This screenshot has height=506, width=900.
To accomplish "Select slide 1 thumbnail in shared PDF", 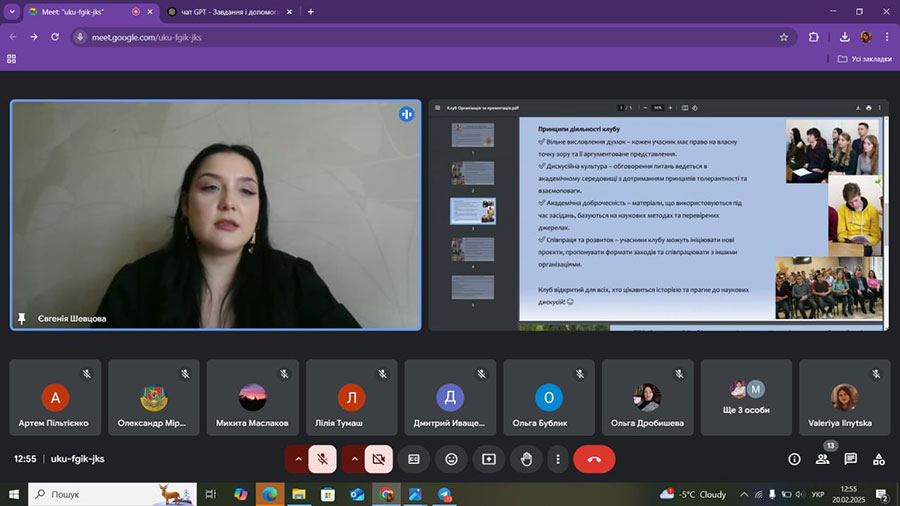I will [473, 135].
